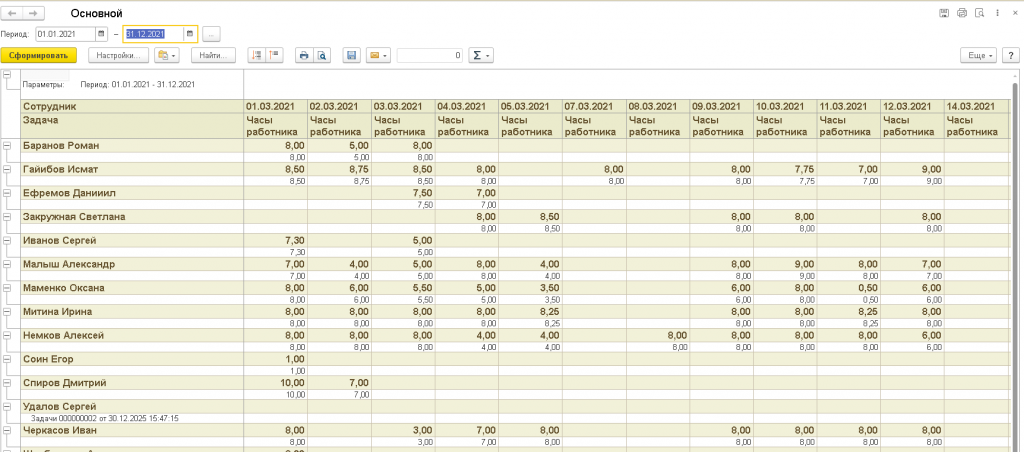
Task: Collapse all groups with red up arrow icon
Action: pyautogui.click(x=274, y=56)
